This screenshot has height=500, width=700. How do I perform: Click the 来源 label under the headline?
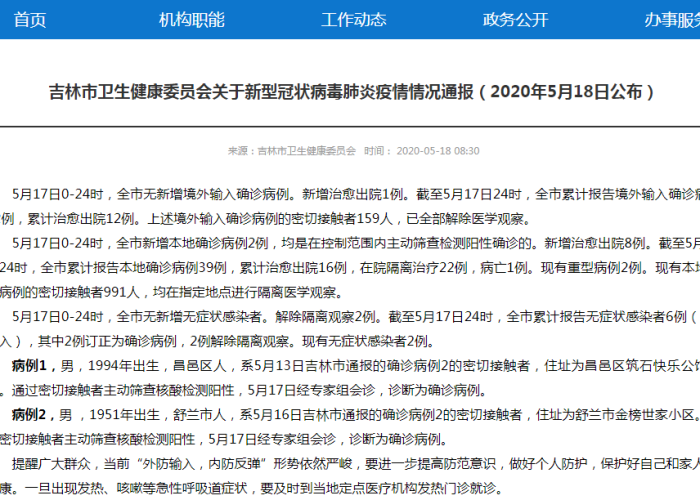coord(236,151)
